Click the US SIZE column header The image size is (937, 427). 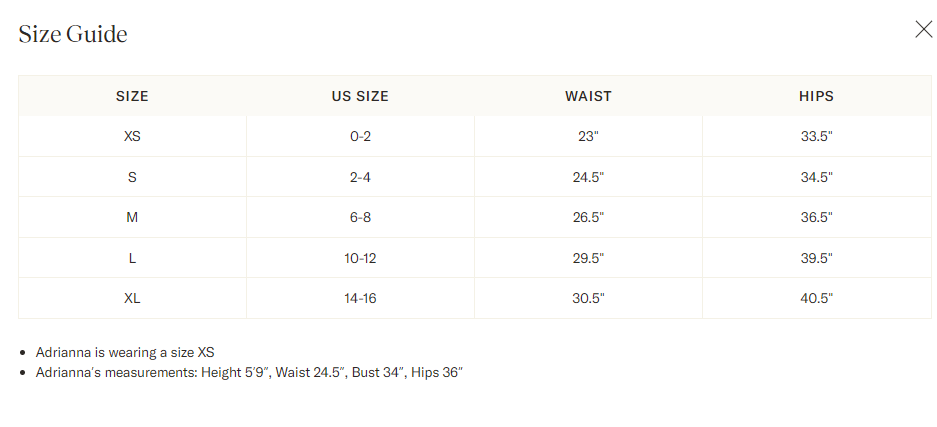tap(360, 96)
